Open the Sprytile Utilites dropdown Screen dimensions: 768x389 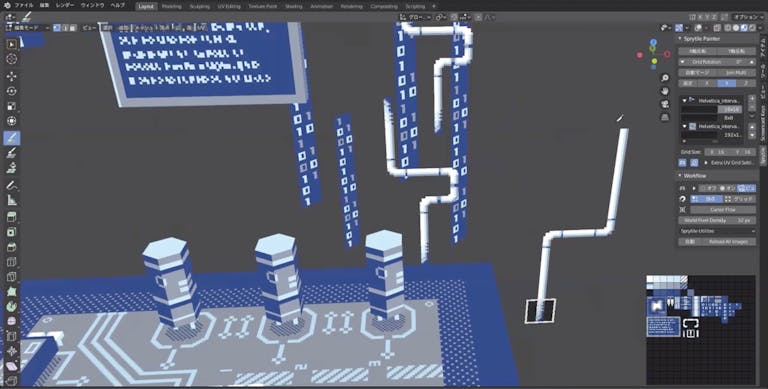tap(718, 231)
